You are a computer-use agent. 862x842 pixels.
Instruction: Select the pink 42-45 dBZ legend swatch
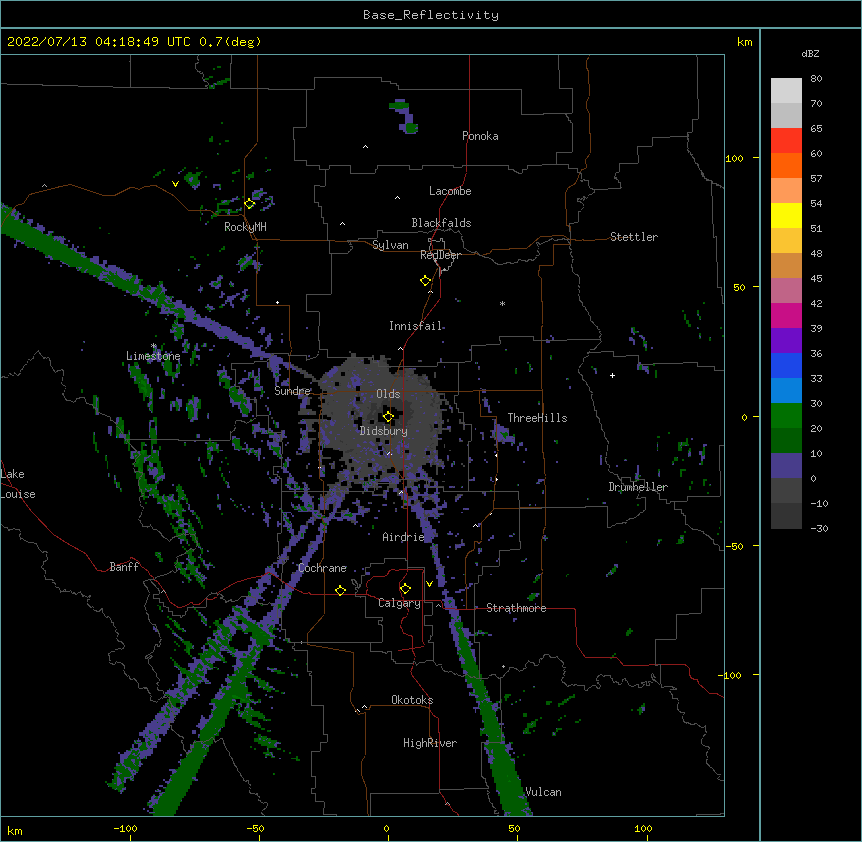tap(786, 290)
